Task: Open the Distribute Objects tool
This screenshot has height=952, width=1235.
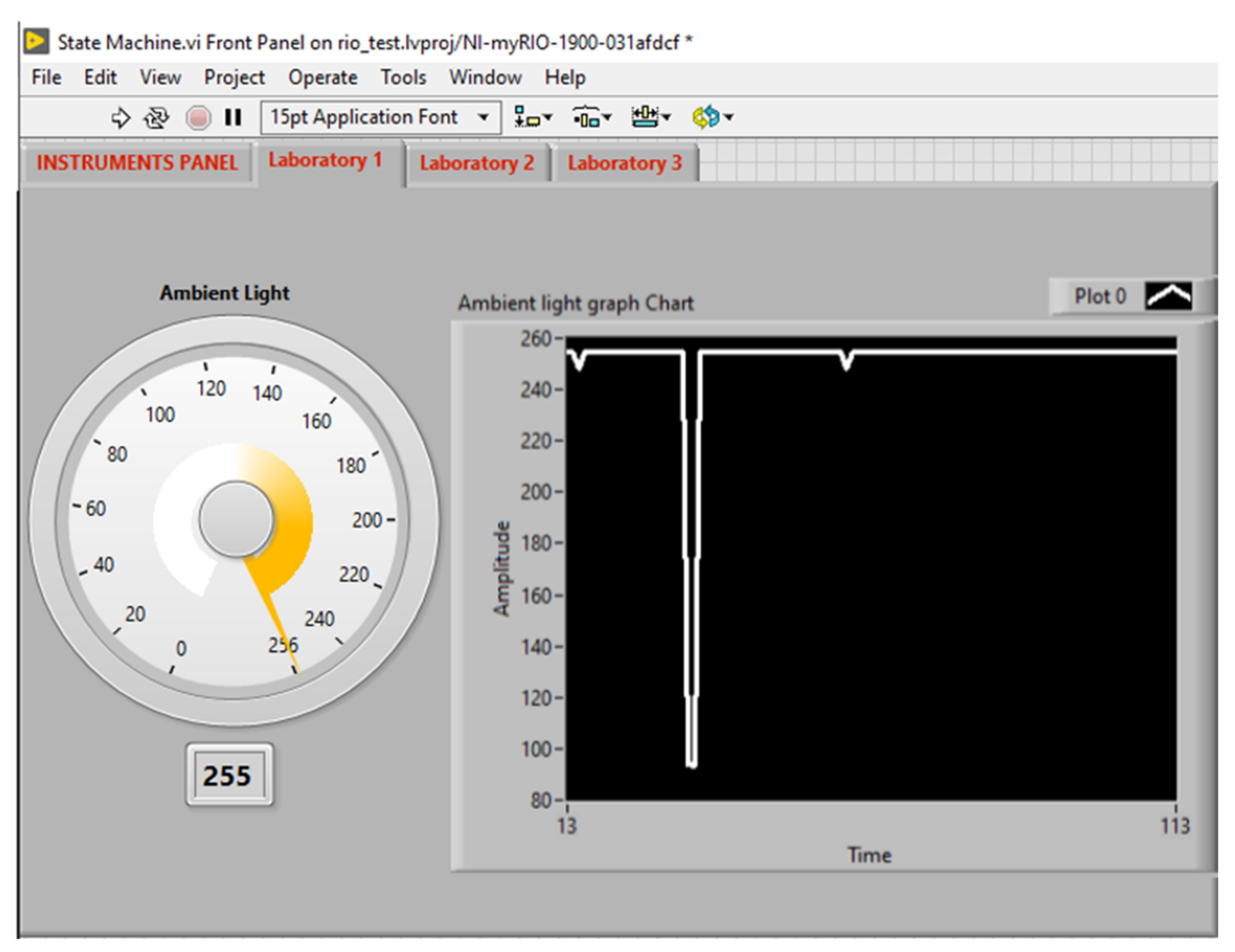Action: (x=586, y=118)
